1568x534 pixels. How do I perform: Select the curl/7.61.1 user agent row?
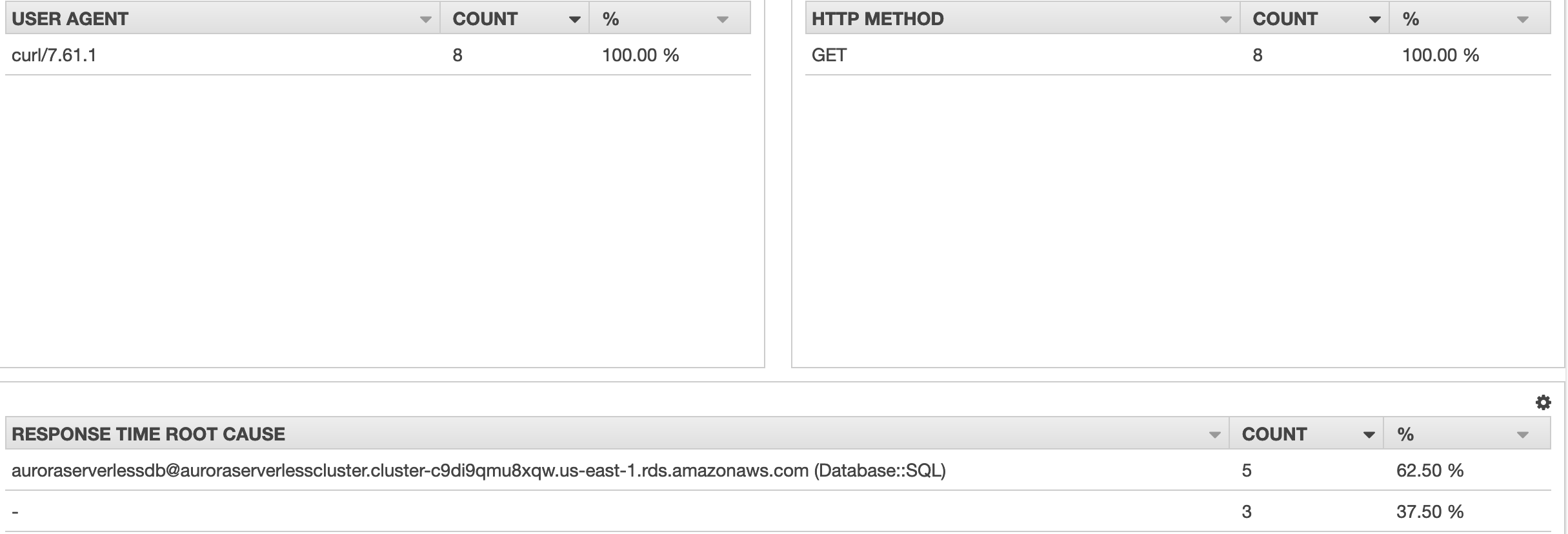tap(378, 55)
